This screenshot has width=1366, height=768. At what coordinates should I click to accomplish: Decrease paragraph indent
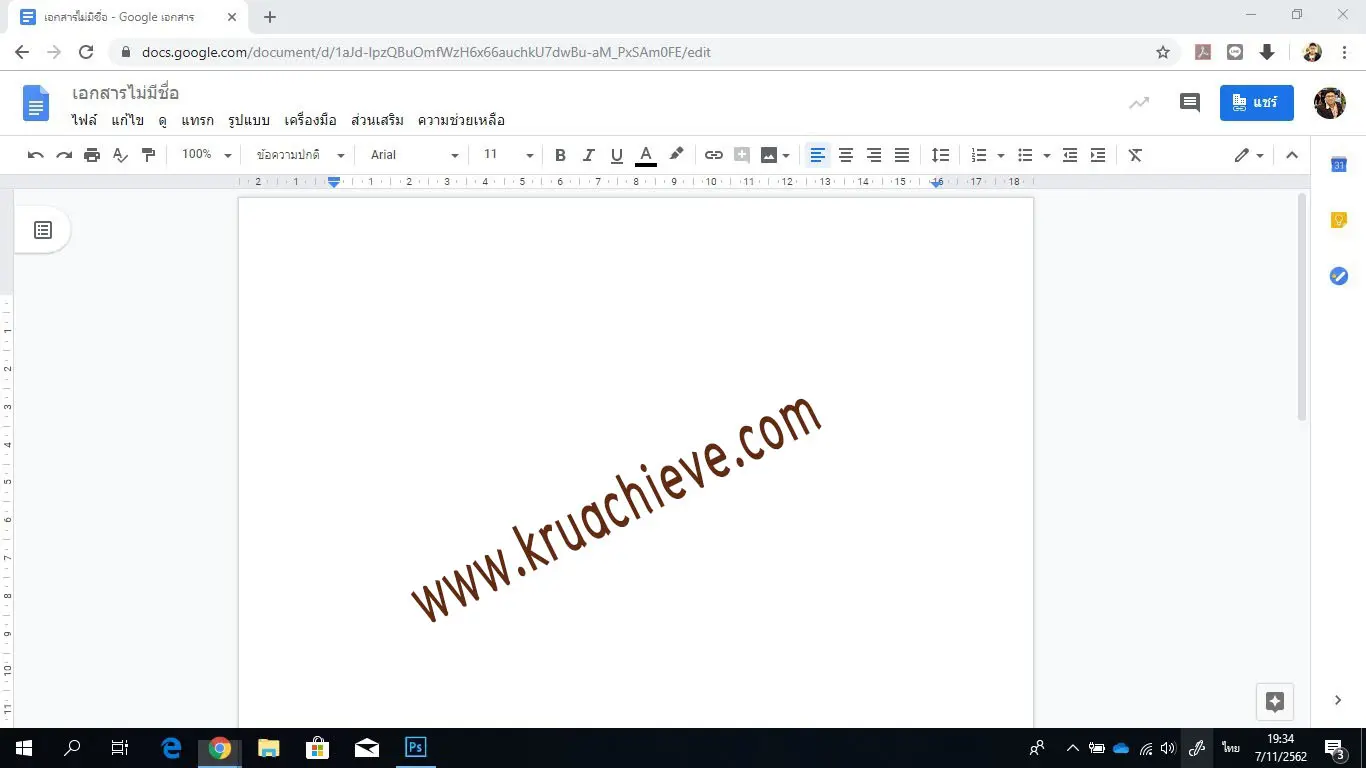(1070, 155)
